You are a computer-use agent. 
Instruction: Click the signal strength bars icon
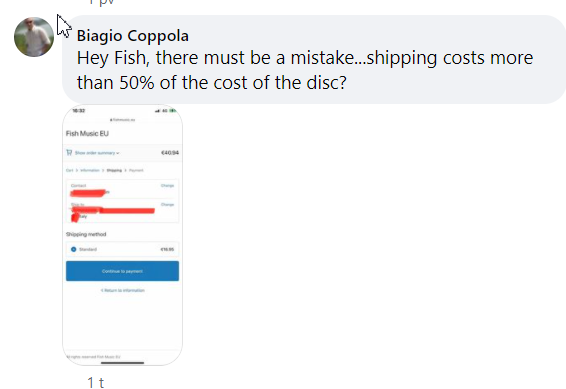point(157,111)
